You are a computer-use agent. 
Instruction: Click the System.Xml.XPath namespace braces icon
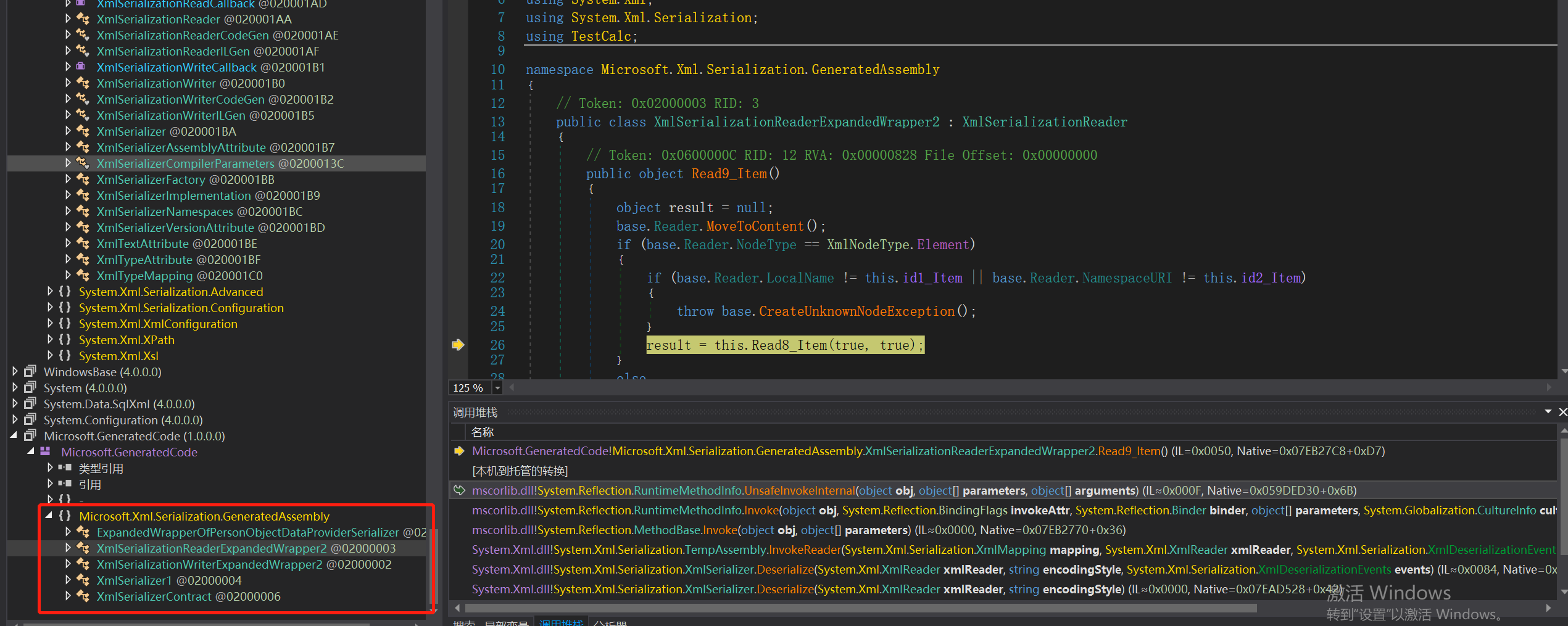(65, 339)
